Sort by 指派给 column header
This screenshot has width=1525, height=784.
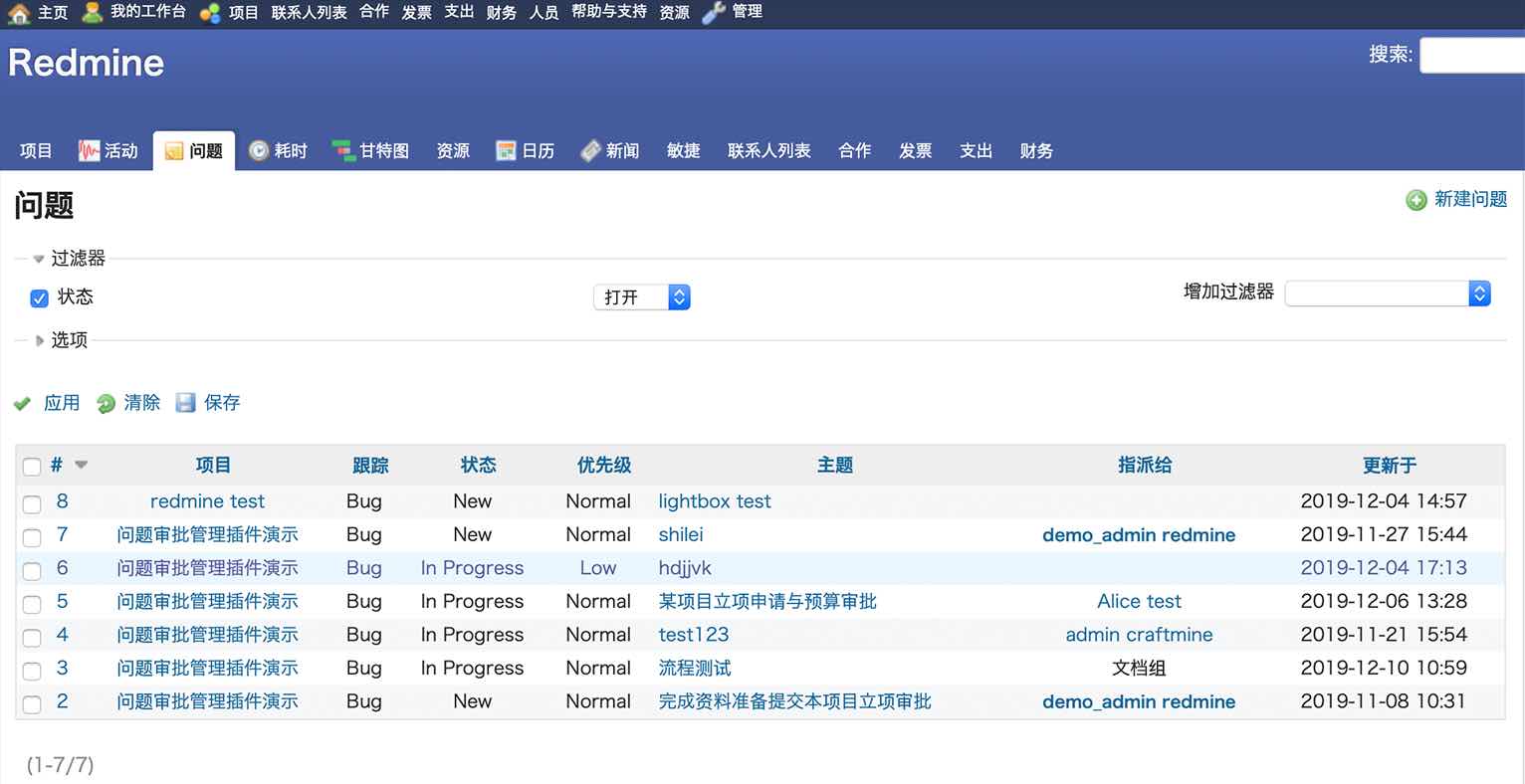(x=1145, y=465)
